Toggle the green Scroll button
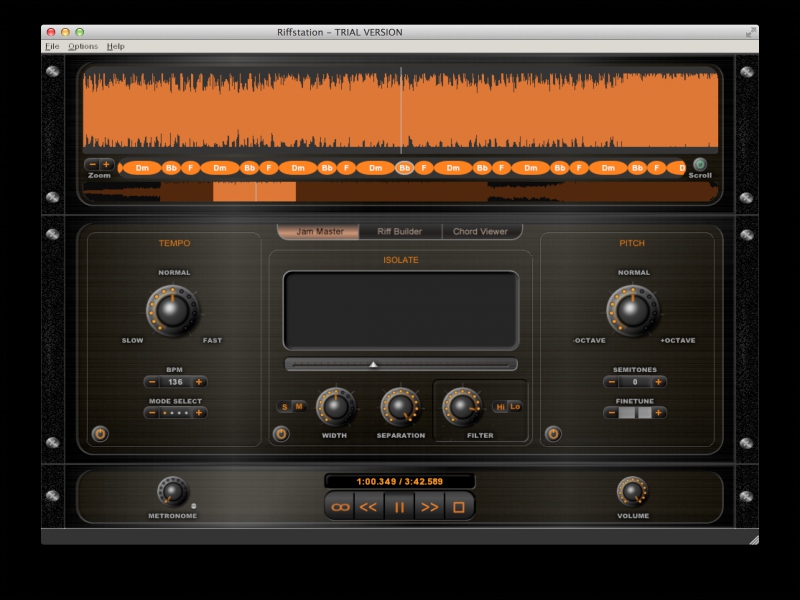Screen dimensions: 800x600 tap(700, 164)
